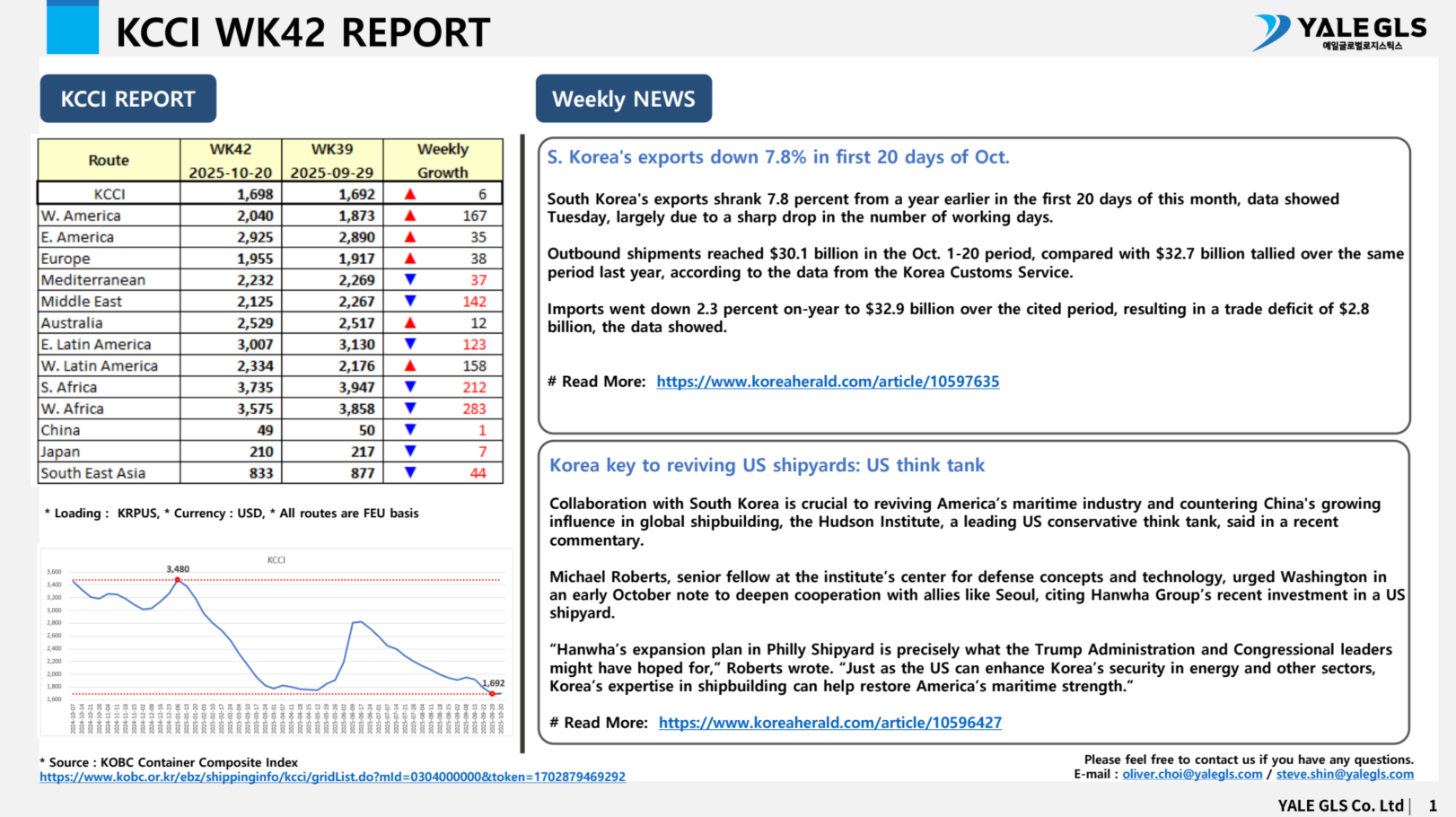
Task: Click the Weekly Growth column header
Action: click(443, 160)
